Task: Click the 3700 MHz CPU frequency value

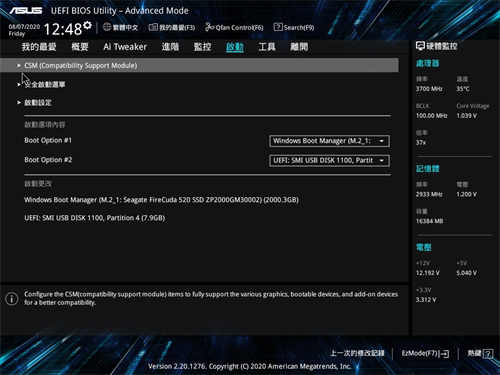Action: [429, 89]
